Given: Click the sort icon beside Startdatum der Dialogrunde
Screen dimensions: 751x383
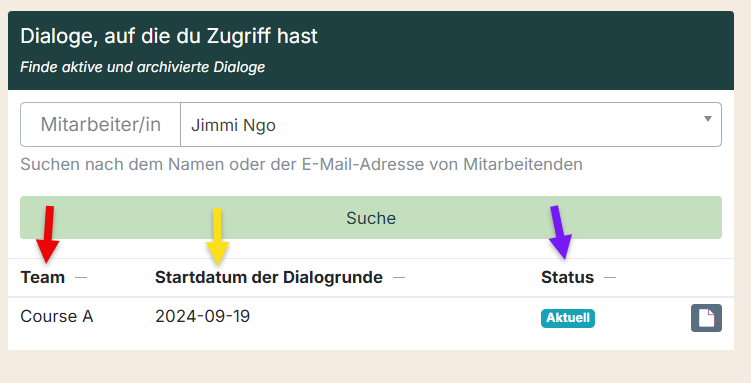Looking at the screenshot, I should click(x=399, y=277).
